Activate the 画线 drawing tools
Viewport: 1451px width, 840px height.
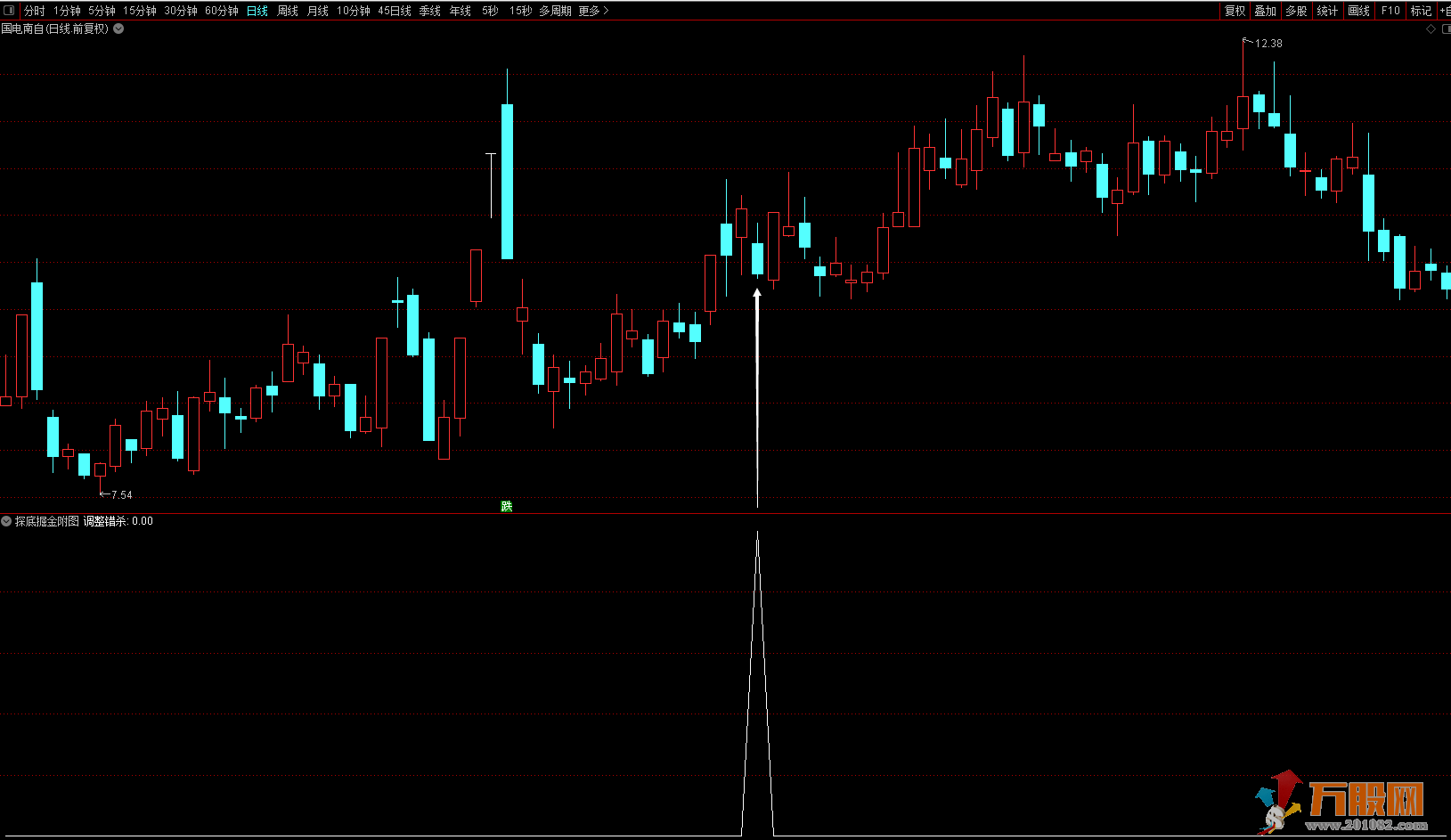(x=1358, y=11)
